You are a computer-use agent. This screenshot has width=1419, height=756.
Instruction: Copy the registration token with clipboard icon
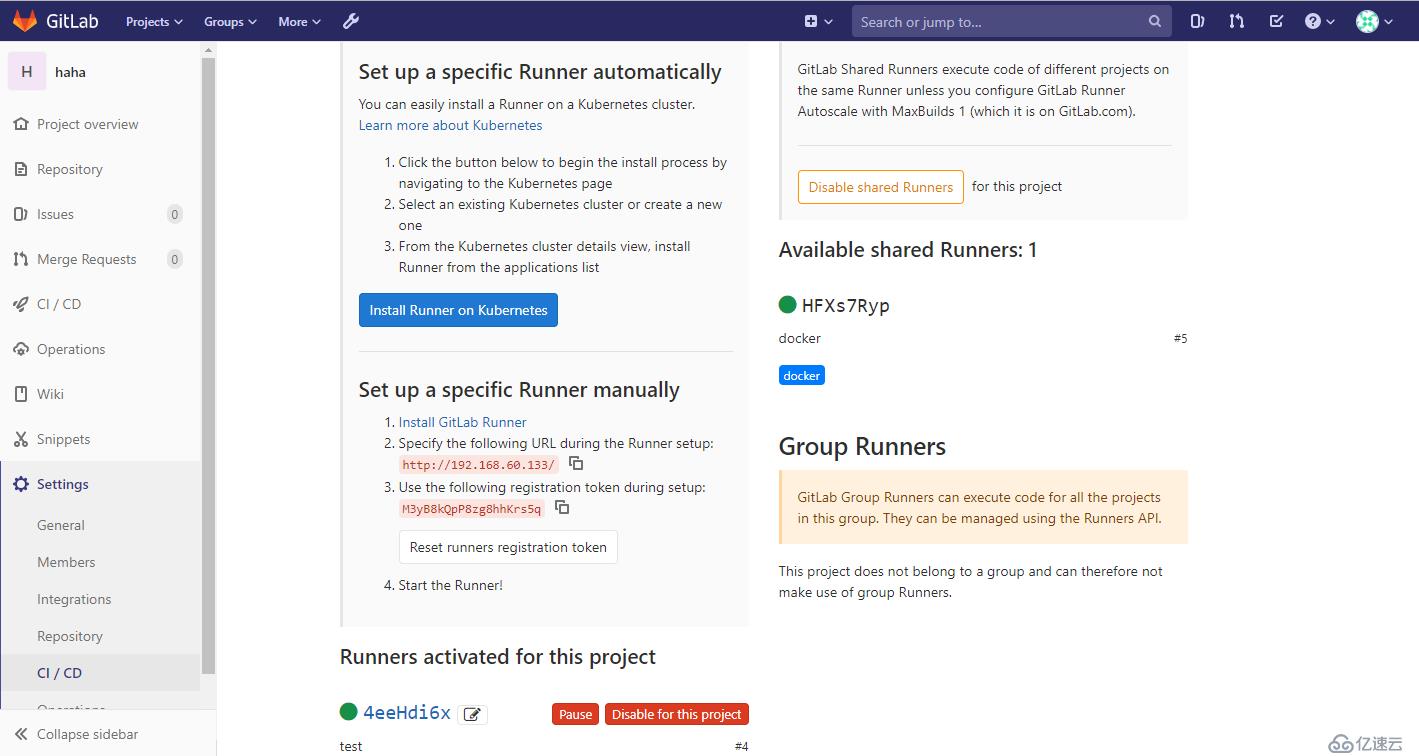(562, 507)
